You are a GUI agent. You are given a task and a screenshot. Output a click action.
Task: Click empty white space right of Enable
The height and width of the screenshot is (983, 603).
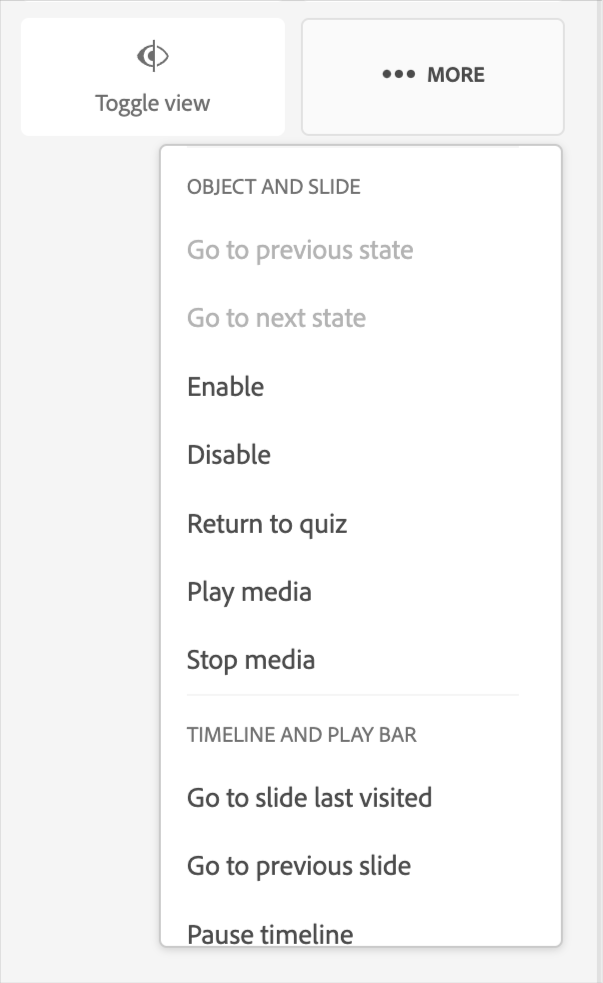(420, 386)
